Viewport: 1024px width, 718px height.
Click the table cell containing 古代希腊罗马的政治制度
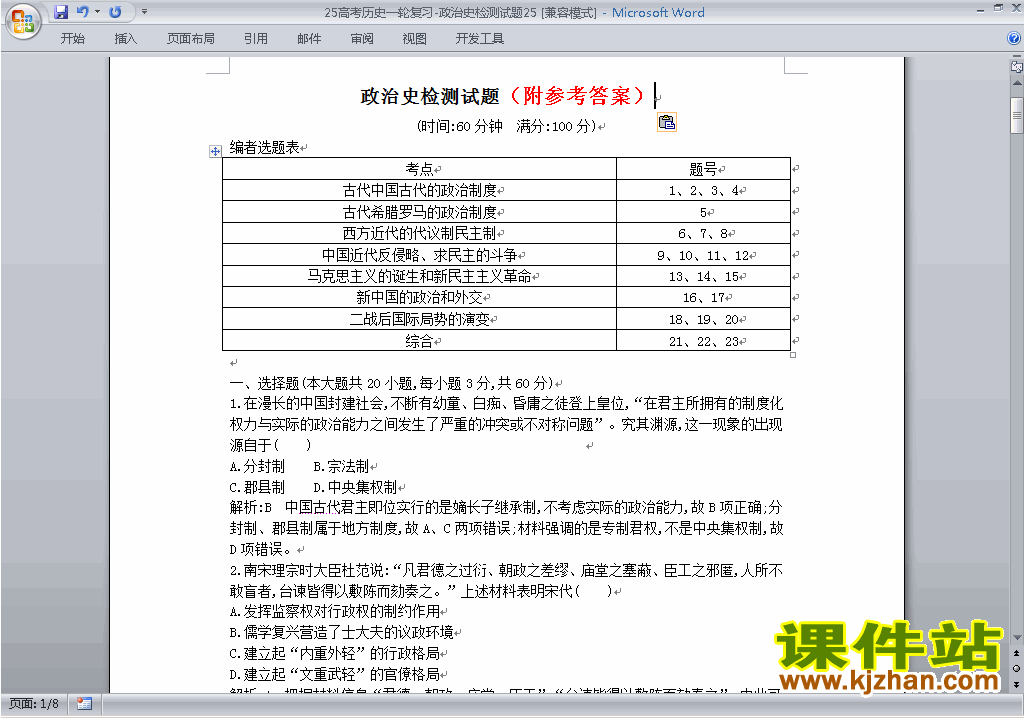tap(419, 212)
